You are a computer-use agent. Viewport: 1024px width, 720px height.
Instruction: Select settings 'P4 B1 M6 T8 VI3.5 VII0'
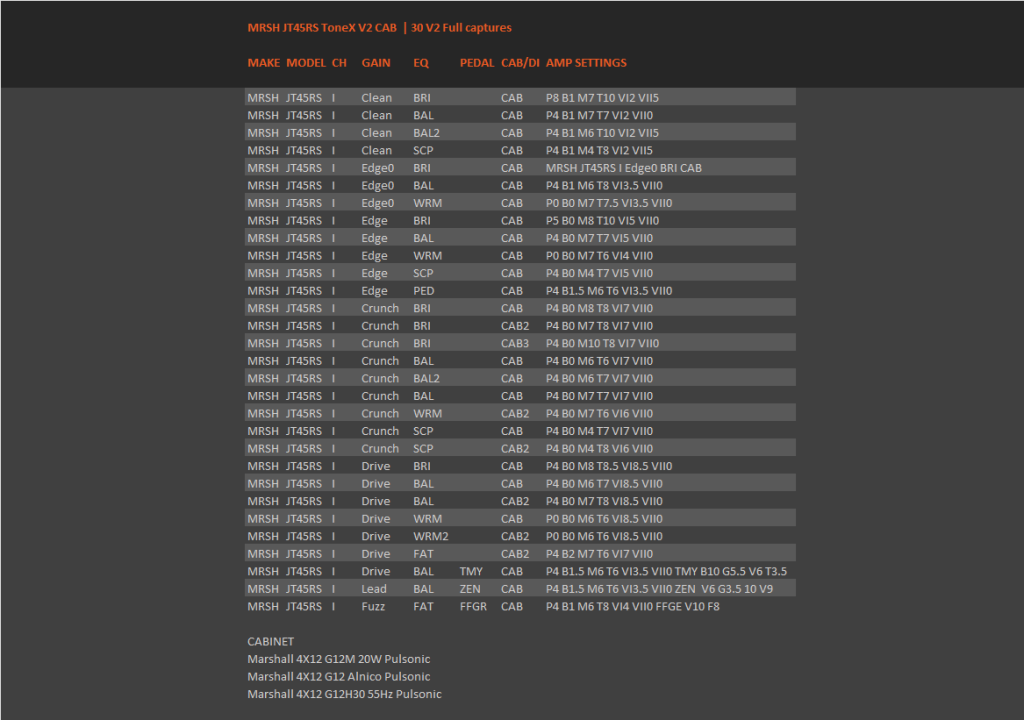(604, 186)
